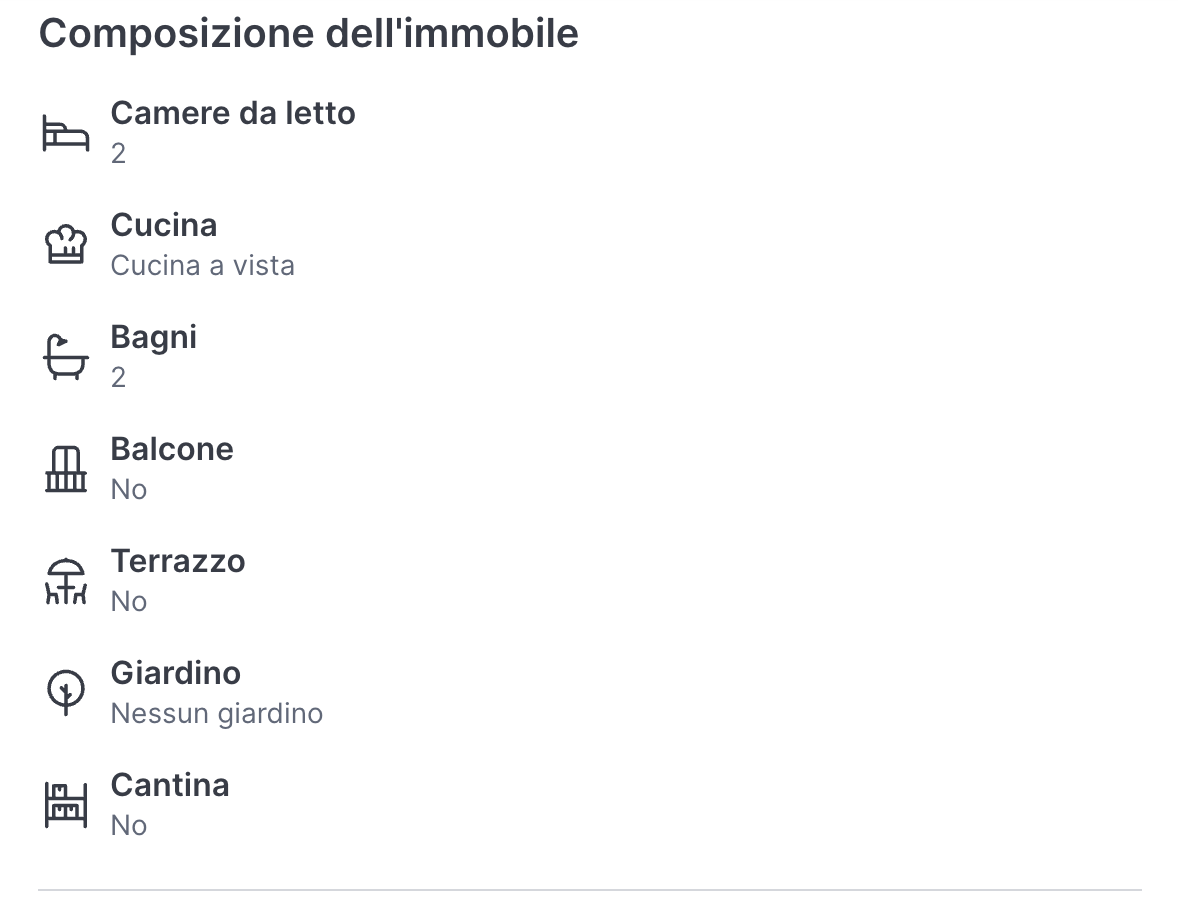Click the Terrazzo umbrella table icon

(x=66, y=581)
